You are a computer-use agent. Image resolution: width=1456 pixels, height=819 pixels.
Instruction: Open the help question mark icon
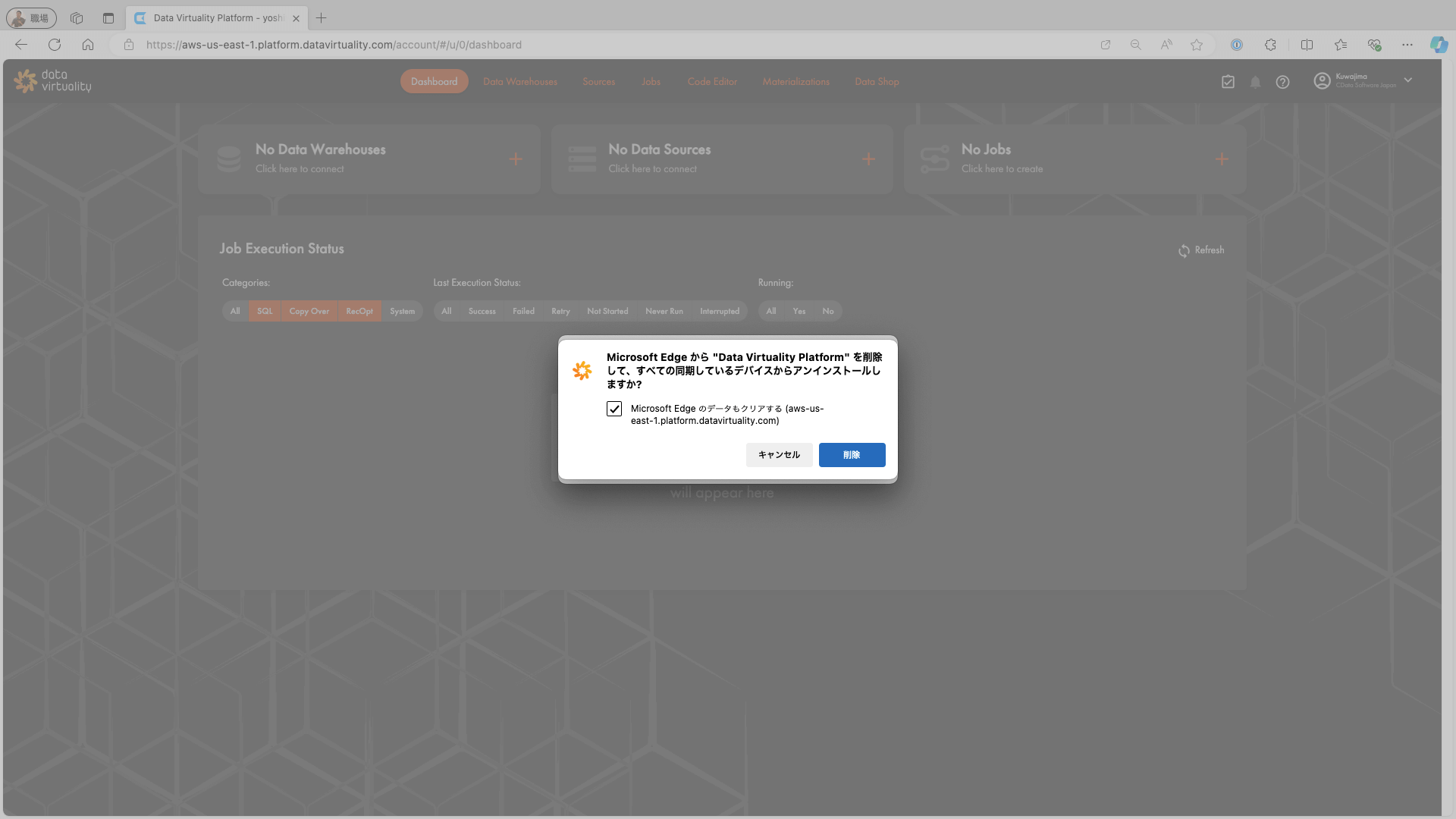coord(1282,82)
